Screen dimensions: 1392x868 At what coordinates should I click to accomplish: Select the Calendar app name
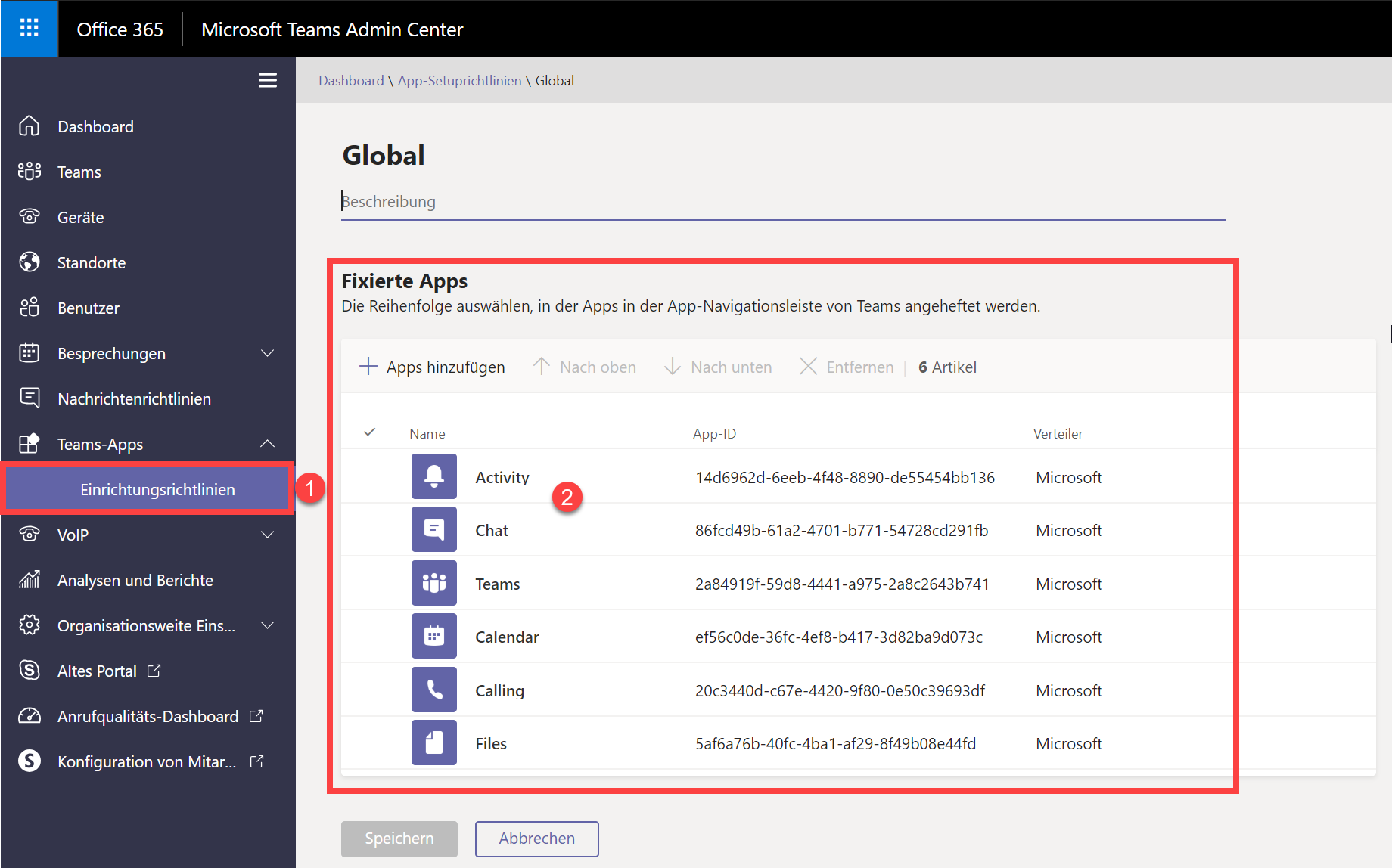pyautogui.click(x=507, y=637)
